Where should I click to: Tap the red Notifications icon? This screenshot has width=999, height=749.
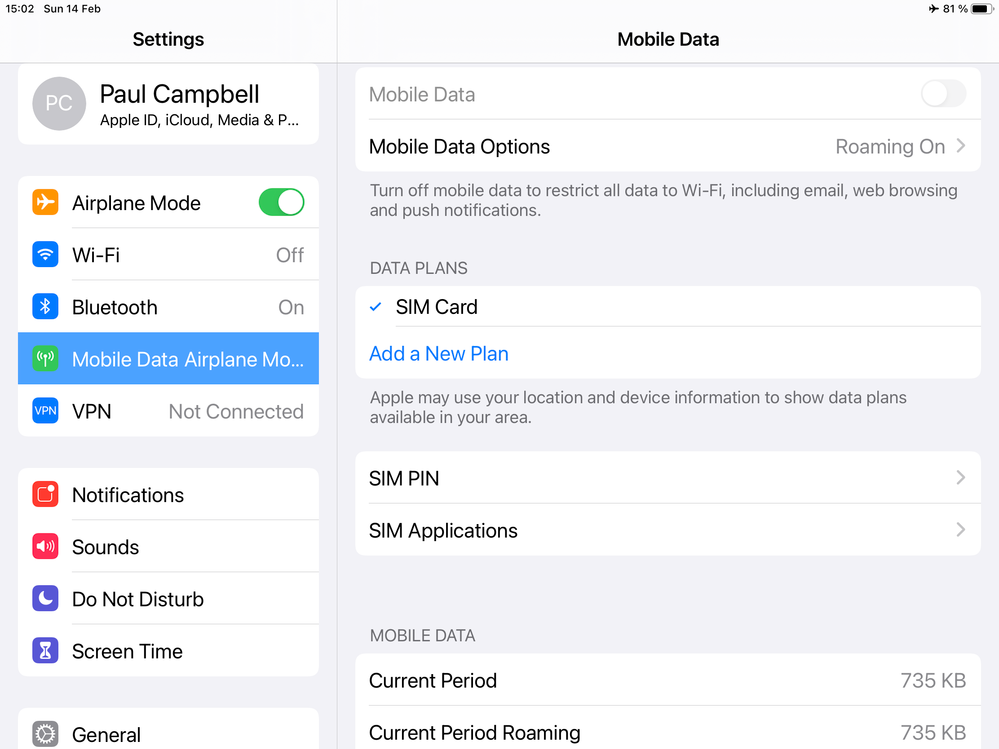tap(45, 495)
